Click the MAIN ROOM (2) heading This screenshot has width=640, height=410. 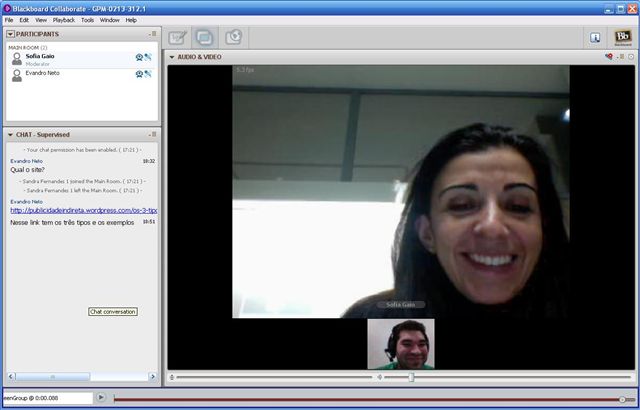28,48
